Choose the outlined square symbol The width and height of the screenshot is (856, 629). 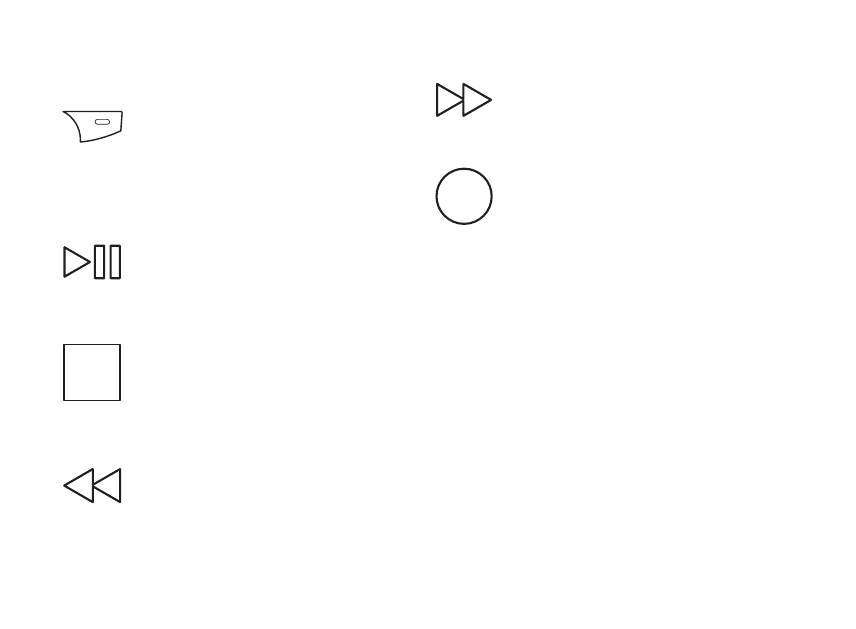(x=92, y=372)
